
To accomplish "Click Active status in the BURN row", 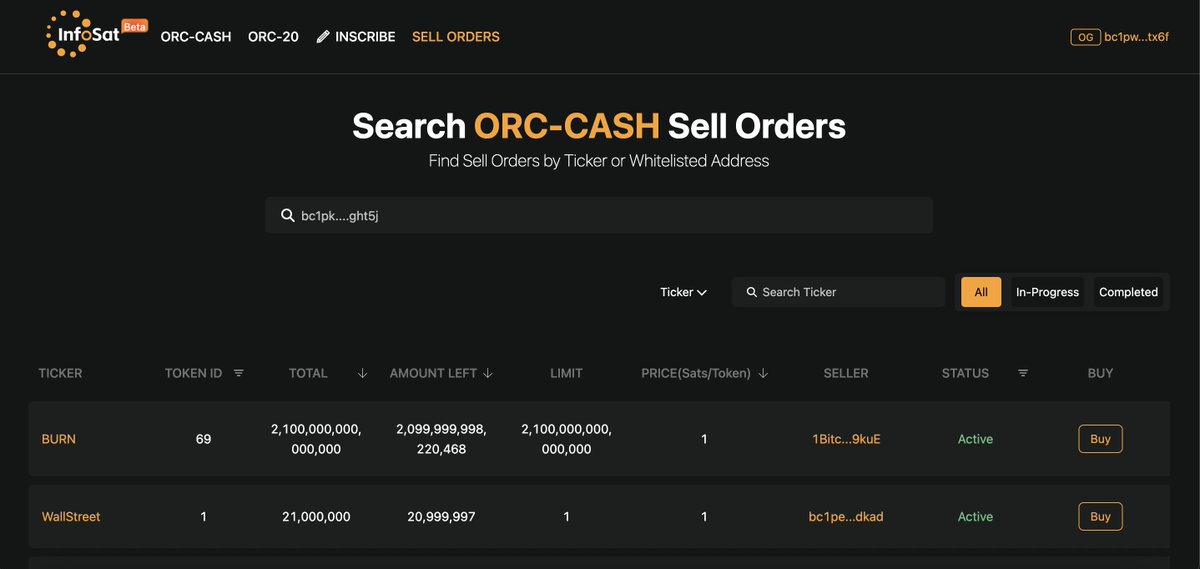I will coord(975,439).
